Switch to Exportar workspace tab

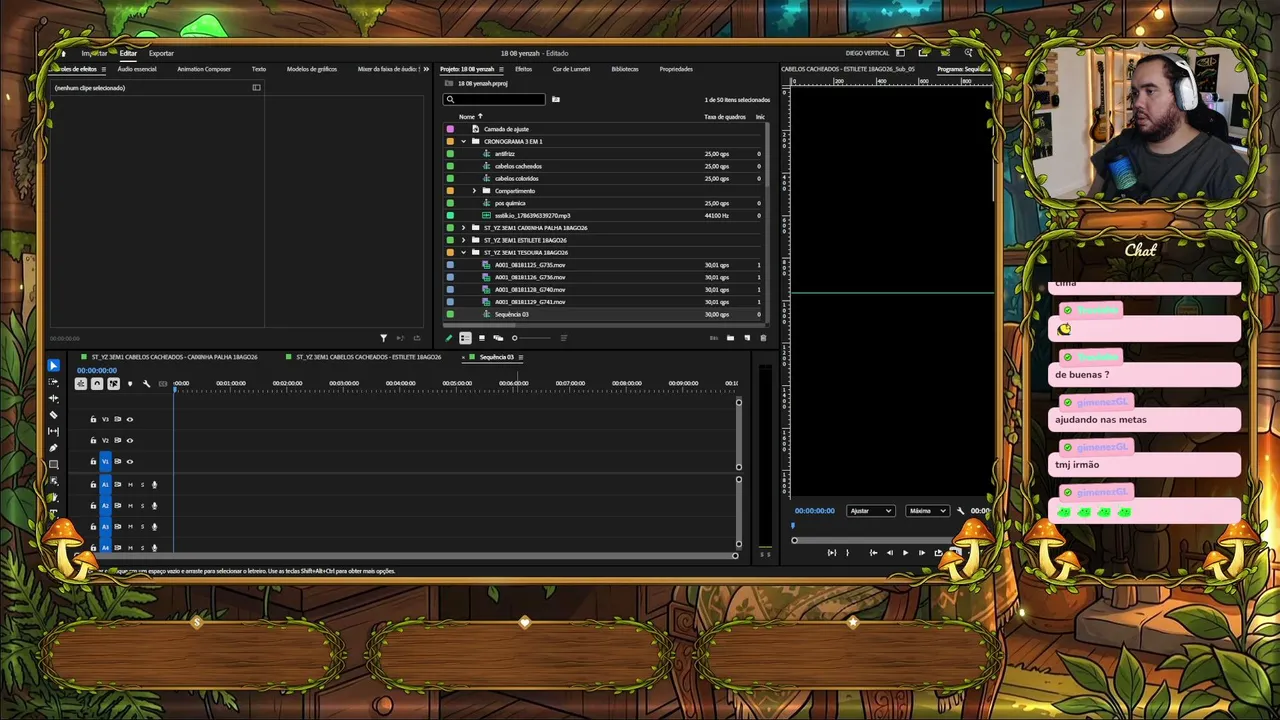[x=161, y=53]
